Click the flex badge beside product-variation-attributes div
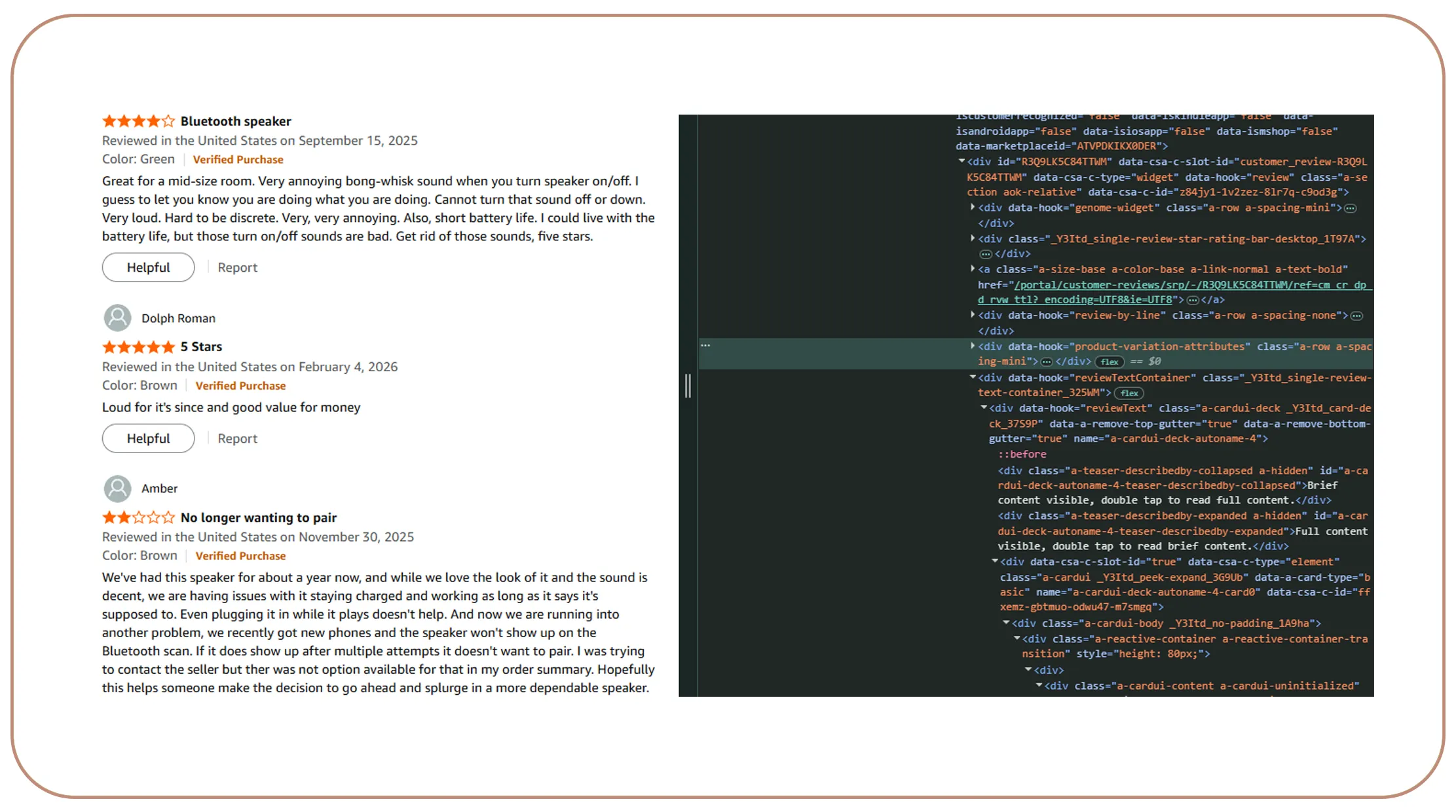 pyautogui.click(x=1110, y=362)
